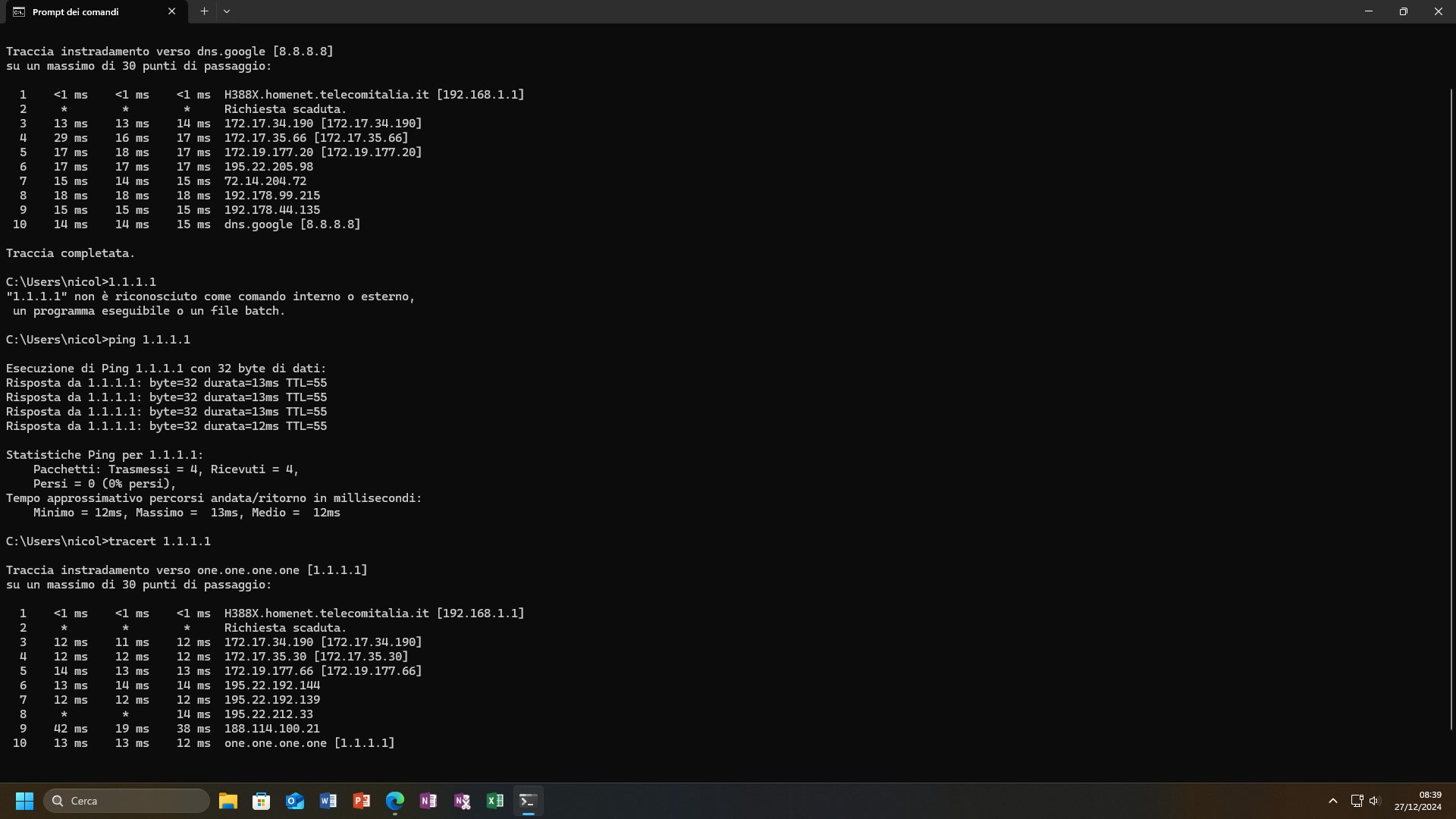Close the terminal window

click(x=1439, y=11)
